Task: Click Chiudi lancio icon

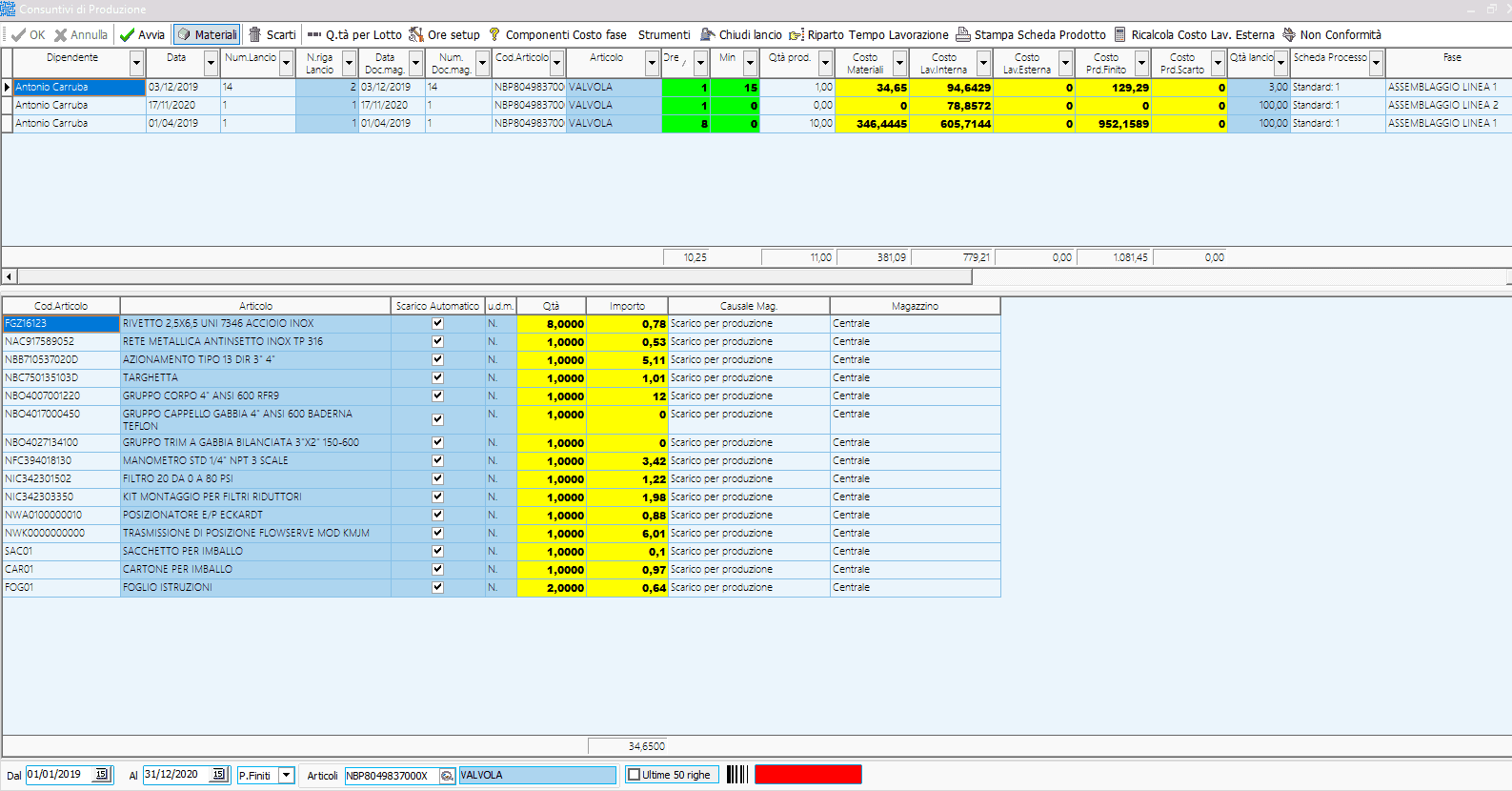Action: click(707, 35)
